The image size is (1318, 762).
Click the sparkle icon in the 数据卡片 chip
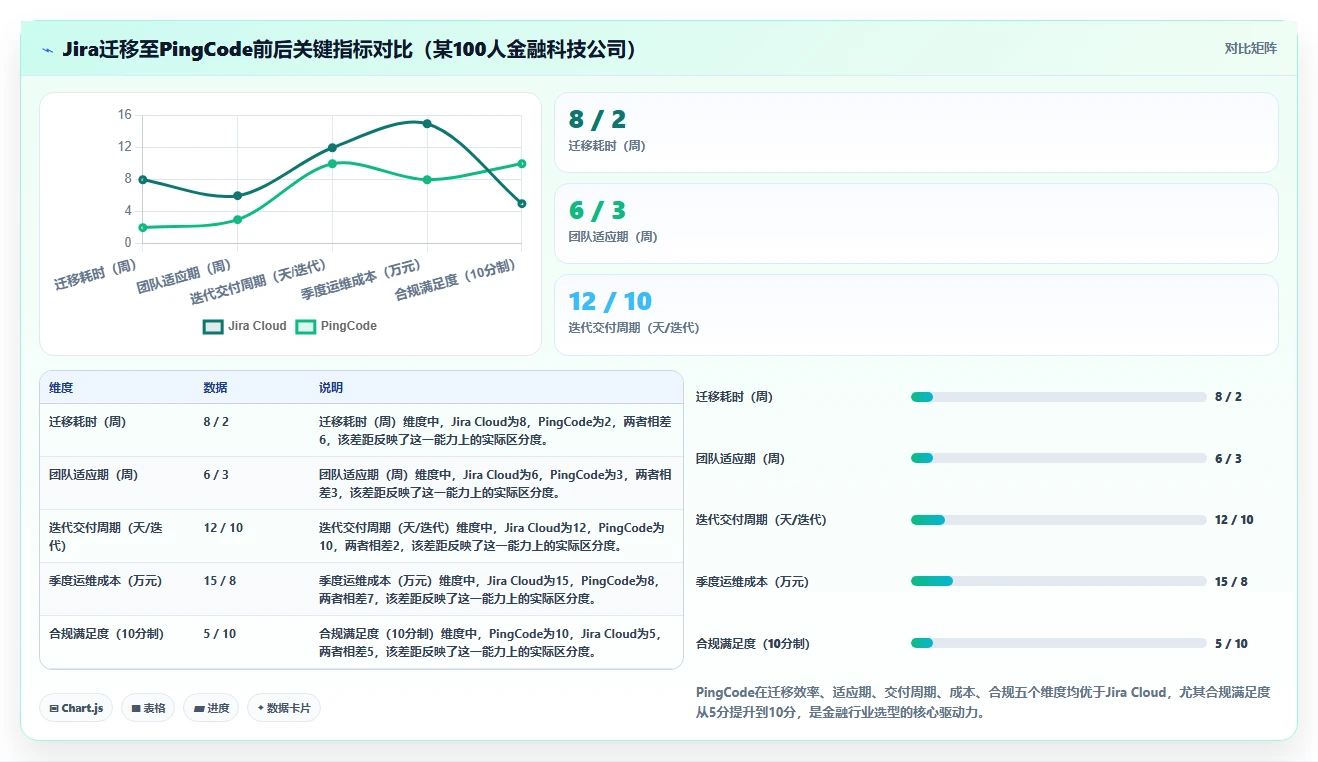(260, 708)
